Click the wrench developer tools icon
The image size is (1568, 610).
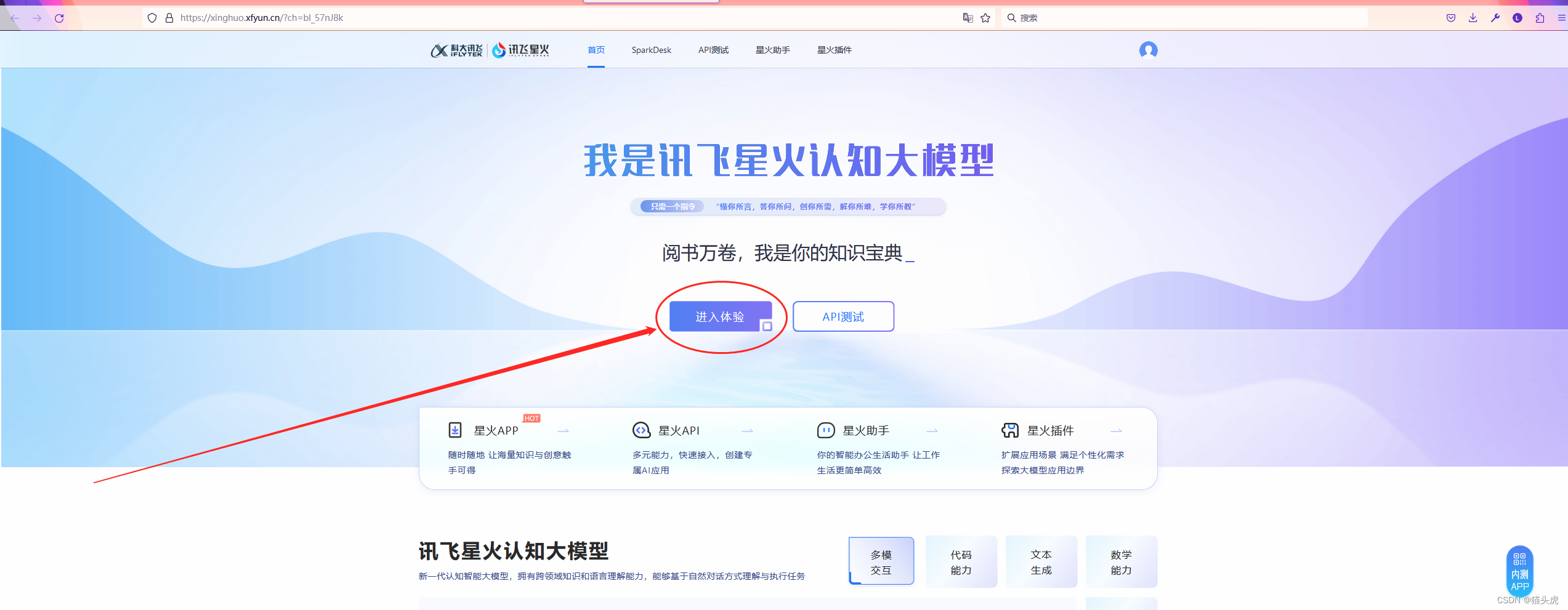(x=1495, y=18)
